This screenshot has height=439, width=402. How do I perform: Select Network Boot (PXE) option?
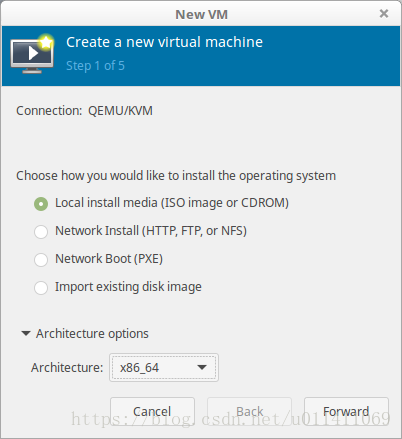[x=41, y=259]
